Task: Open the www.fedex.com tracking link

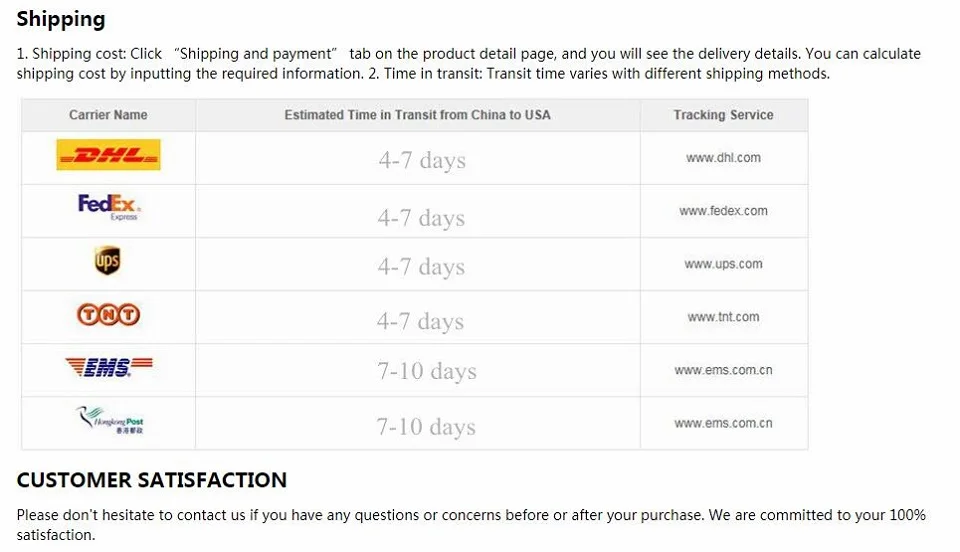Action: coord(723,211)
